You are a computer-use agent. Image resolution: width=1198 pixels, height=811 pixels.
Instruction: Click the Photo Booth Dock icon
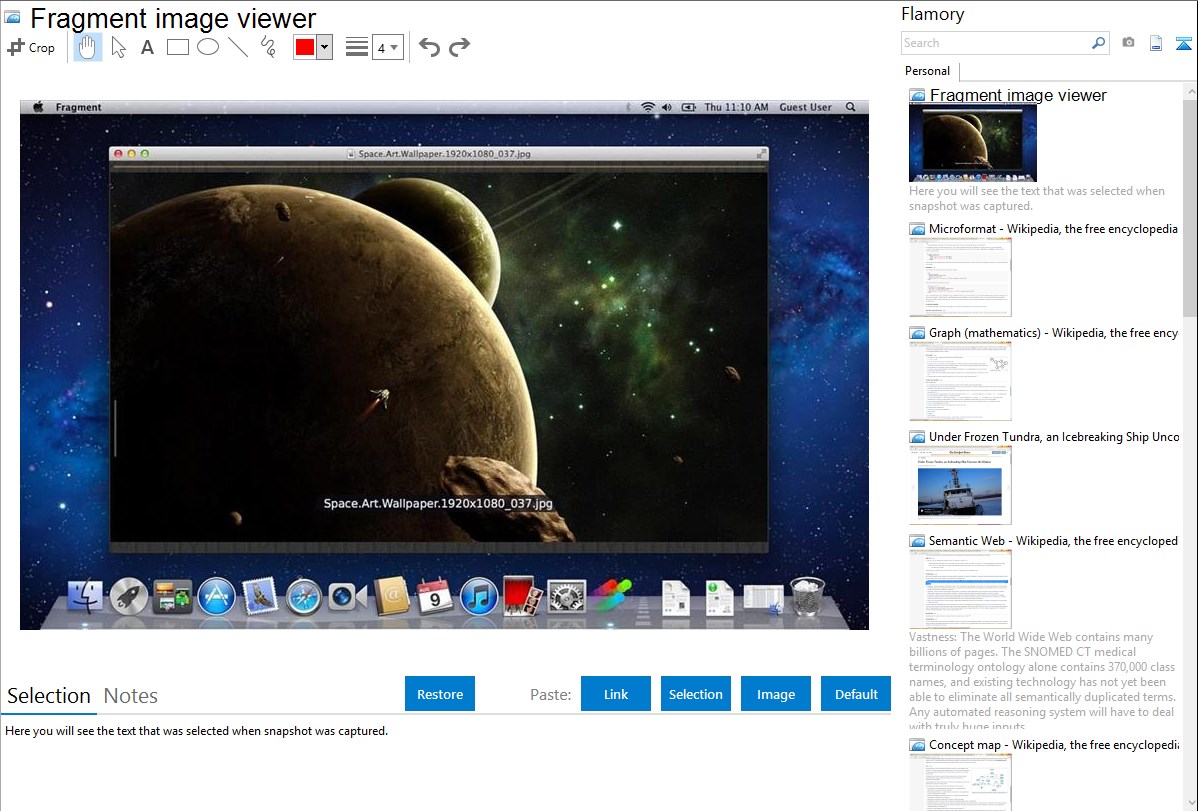tap(523, 596)
